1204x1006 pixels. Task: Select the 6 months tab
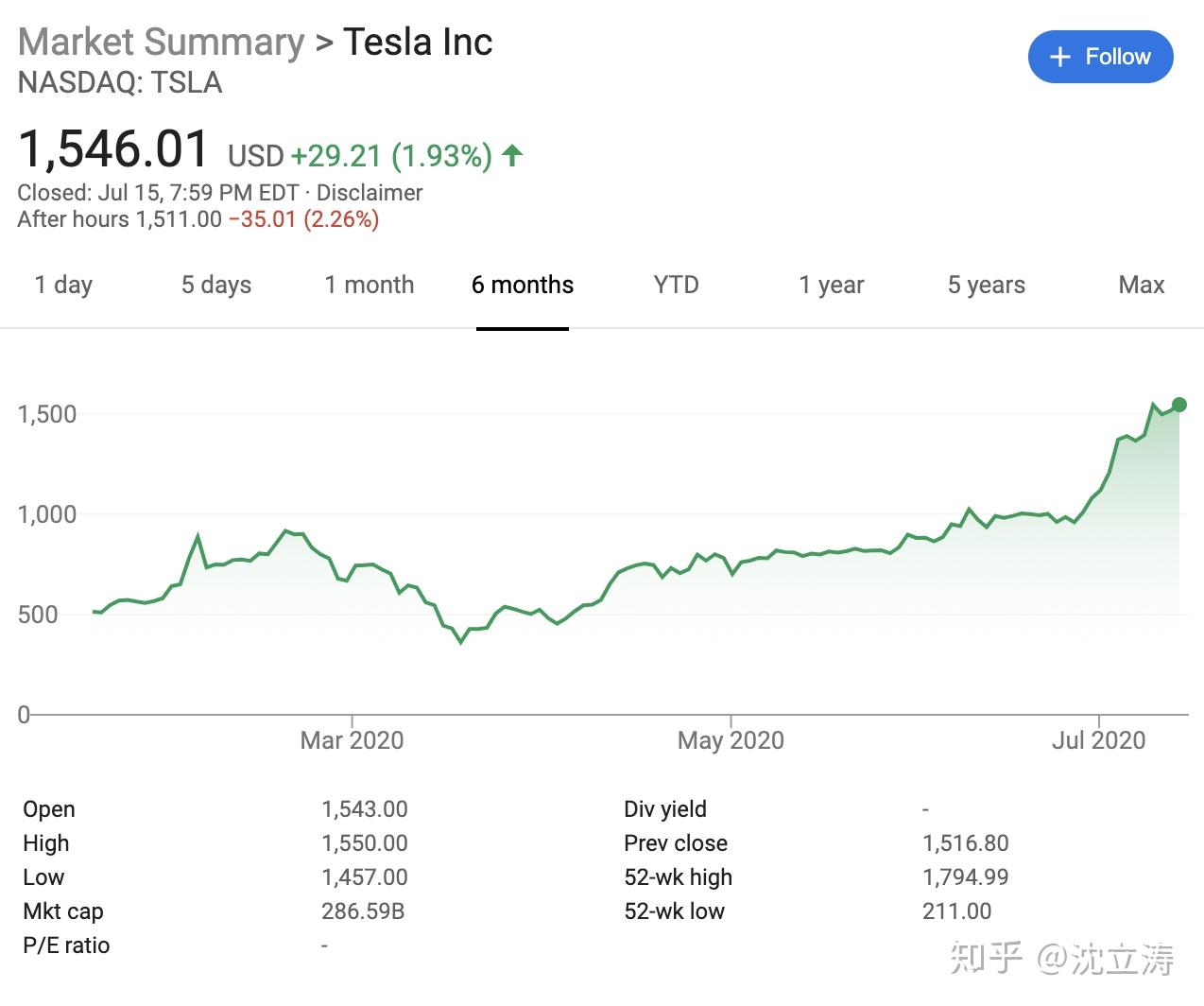(523, 285)
